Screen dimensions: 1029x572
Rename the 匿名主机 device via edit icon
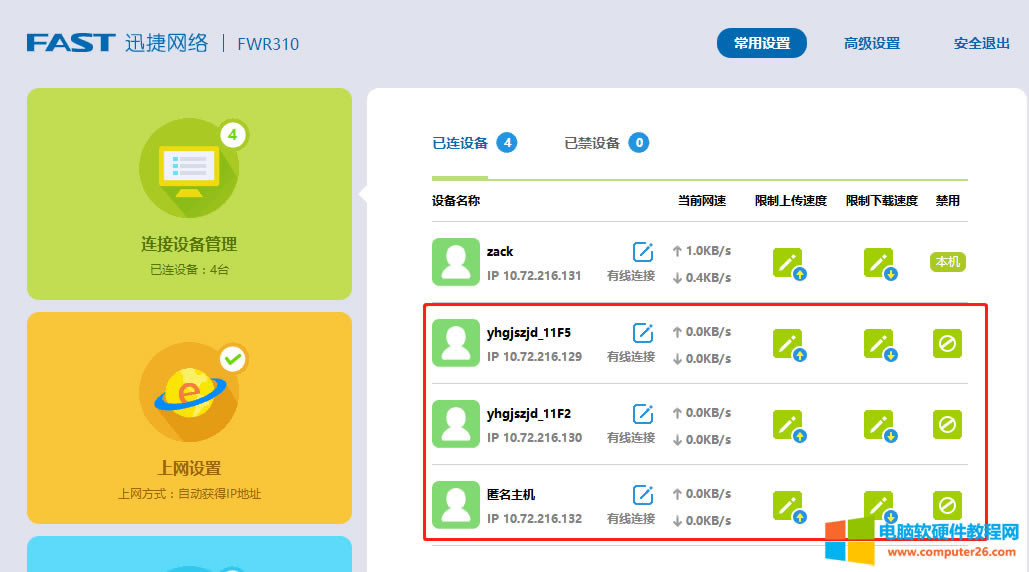click(x=643, y=494)
